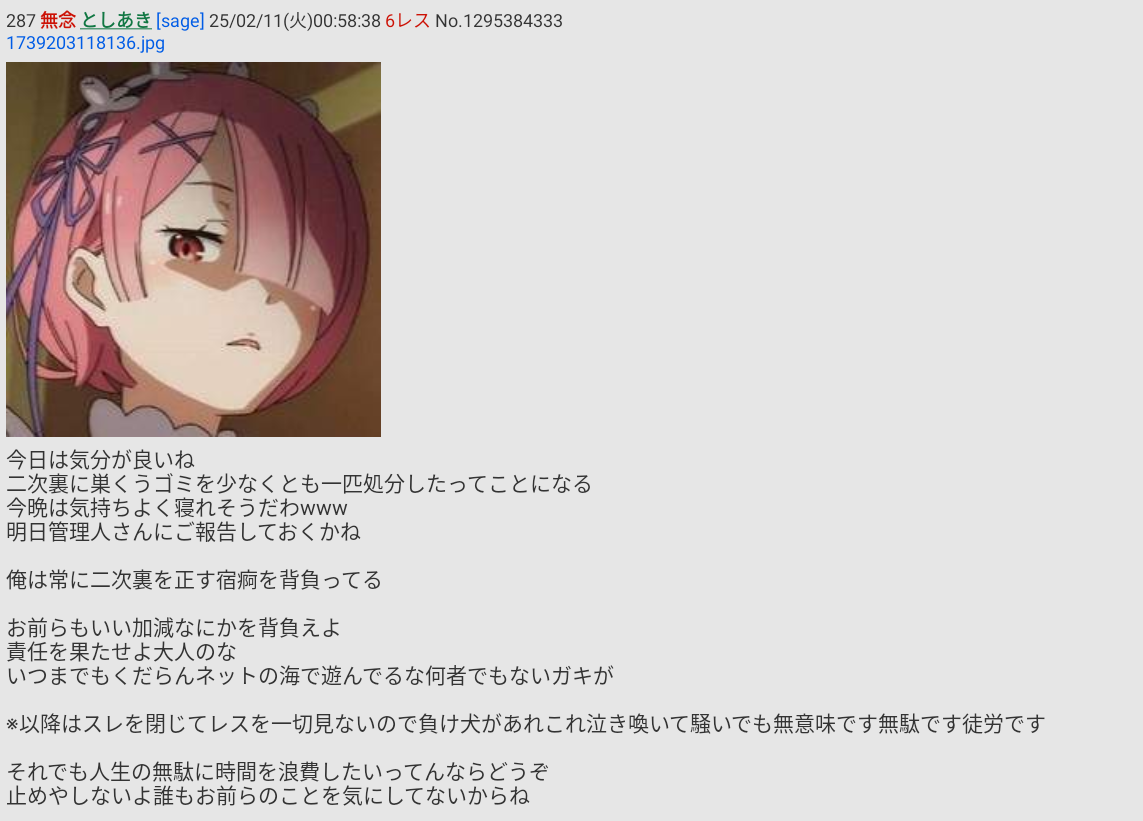Click the red 無念 post title
Viewport: 1143px width, 821px height.
[58, 20]
